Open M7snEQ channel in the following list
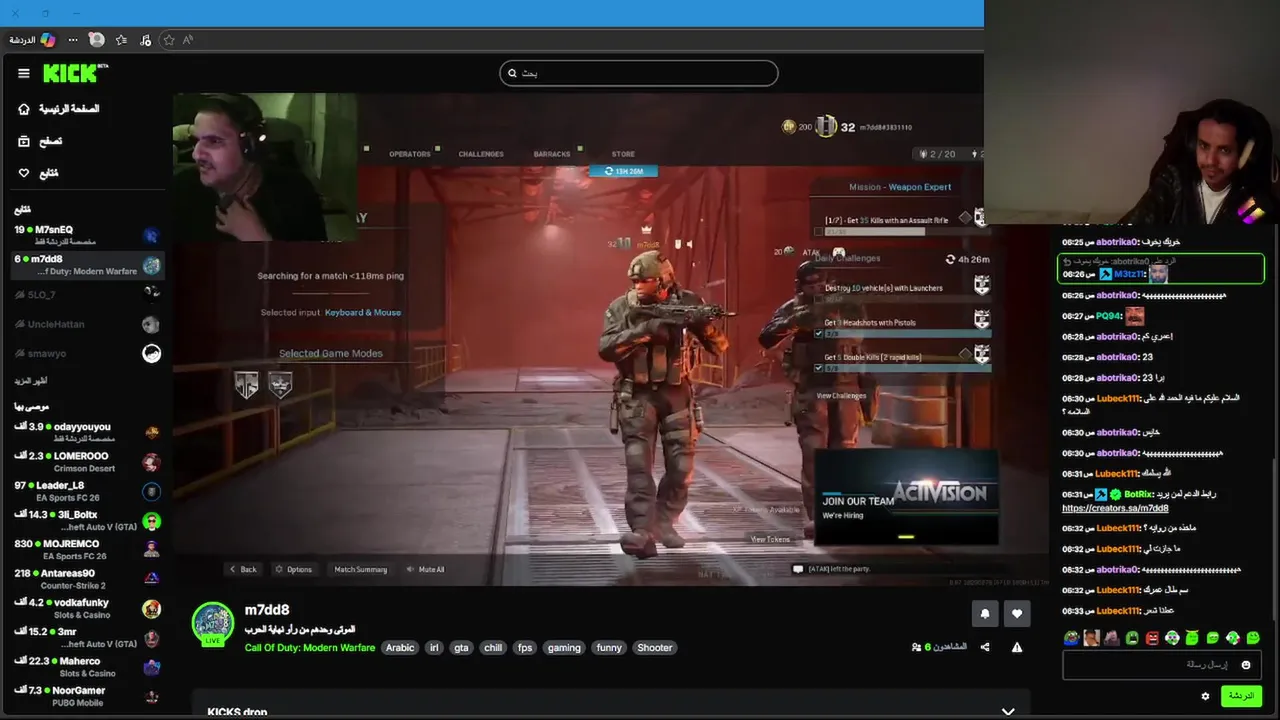Image resolution: width=1280 pixels, height=720 pixels. 88,235
